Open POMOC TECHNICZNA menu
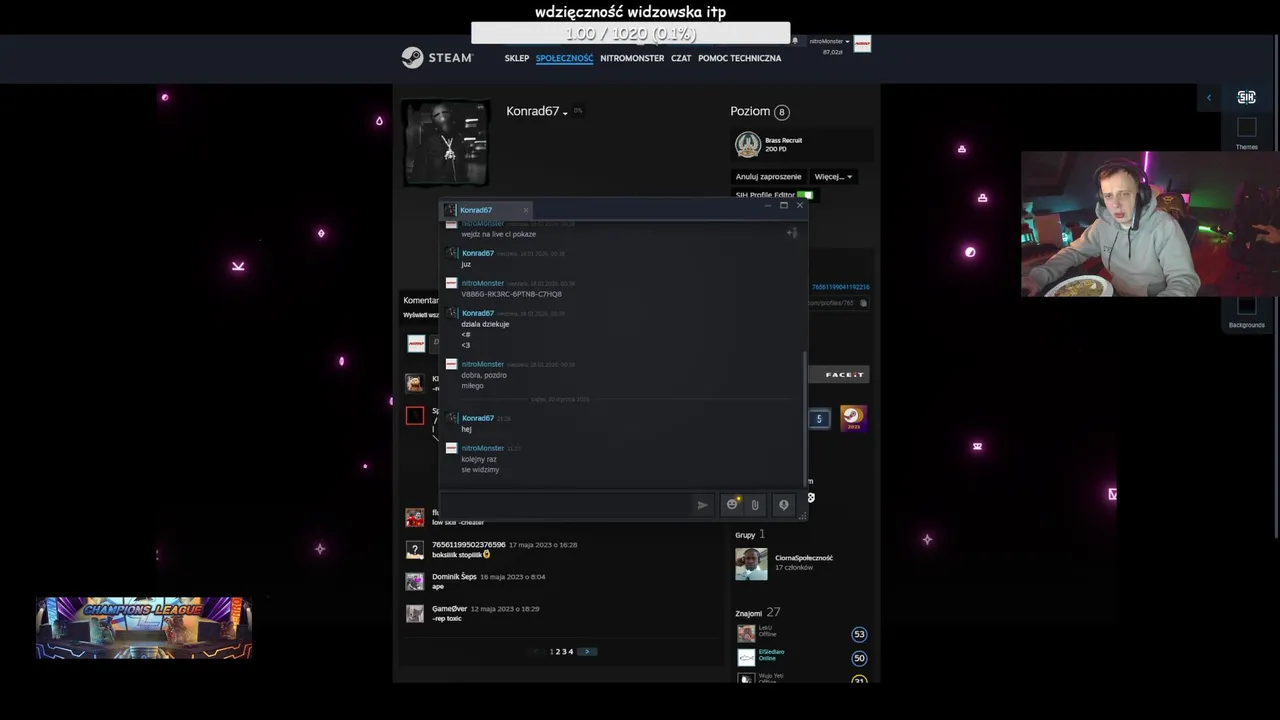The height and width of the screenshot is (720, 1280). 740,58
